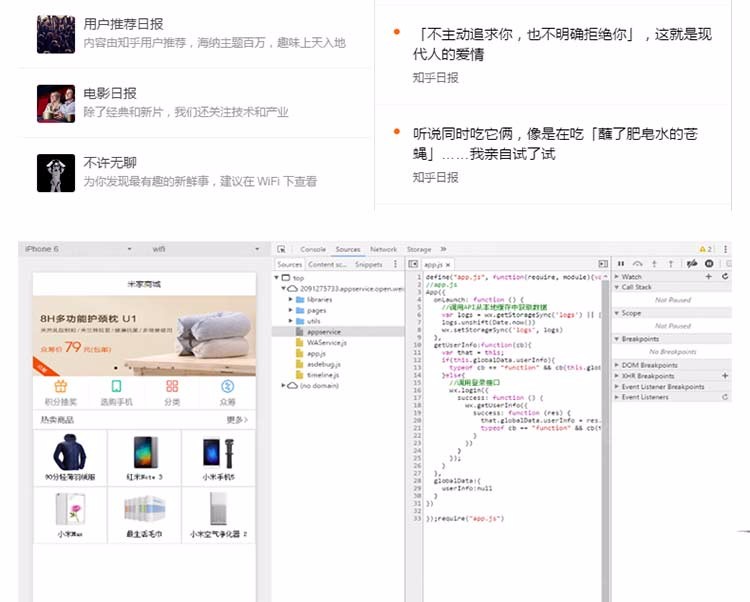Expand the libraries folder
The width and height of the screenshot is (750, 602).
point(290,299)
